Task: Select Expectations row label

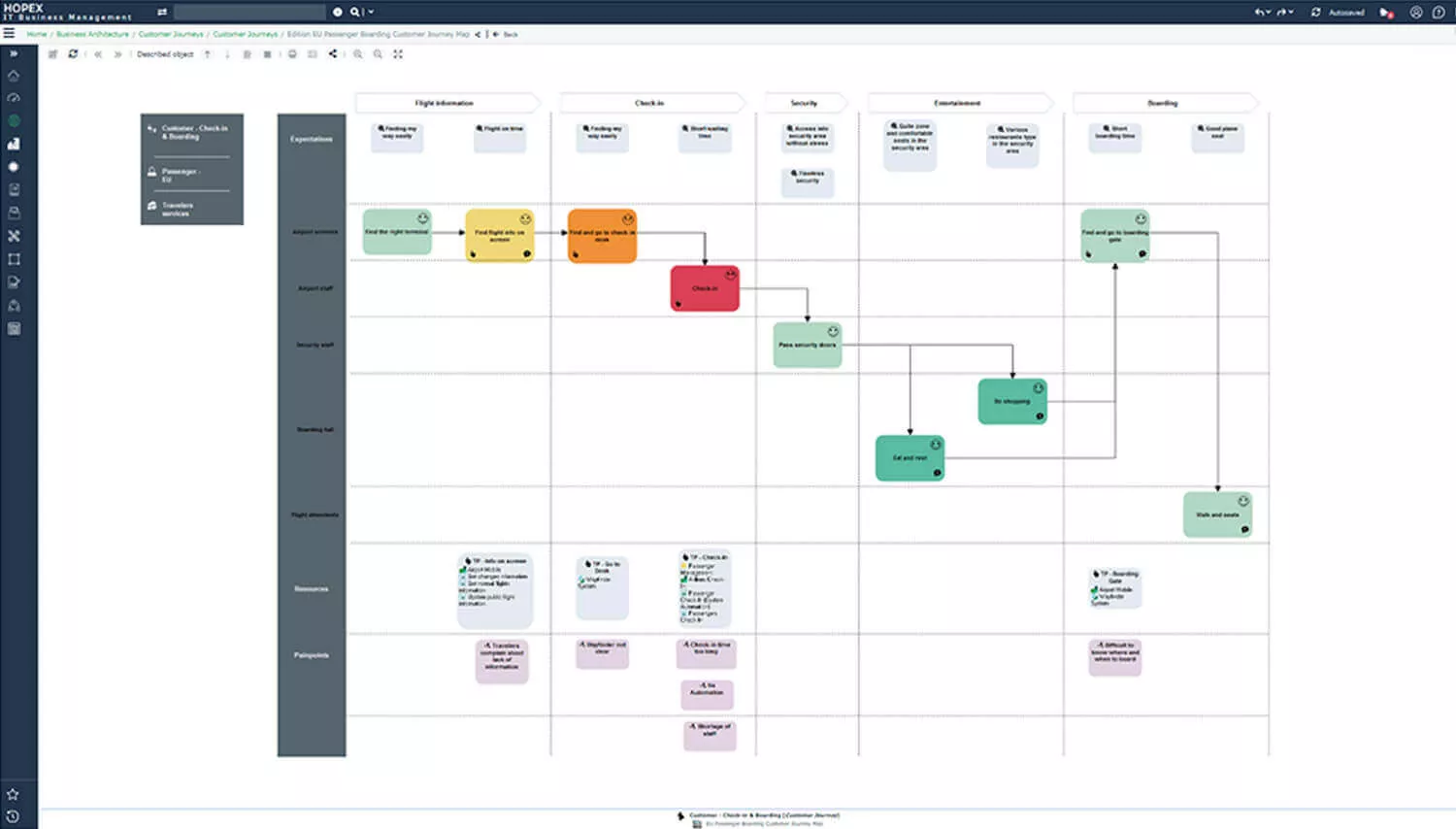Action: [x=311, y=139]
